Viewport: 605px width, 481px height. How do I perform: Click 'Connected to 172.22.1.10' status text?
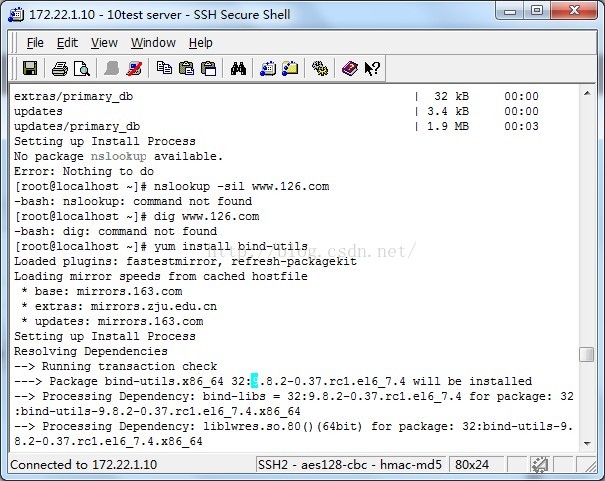84,465
